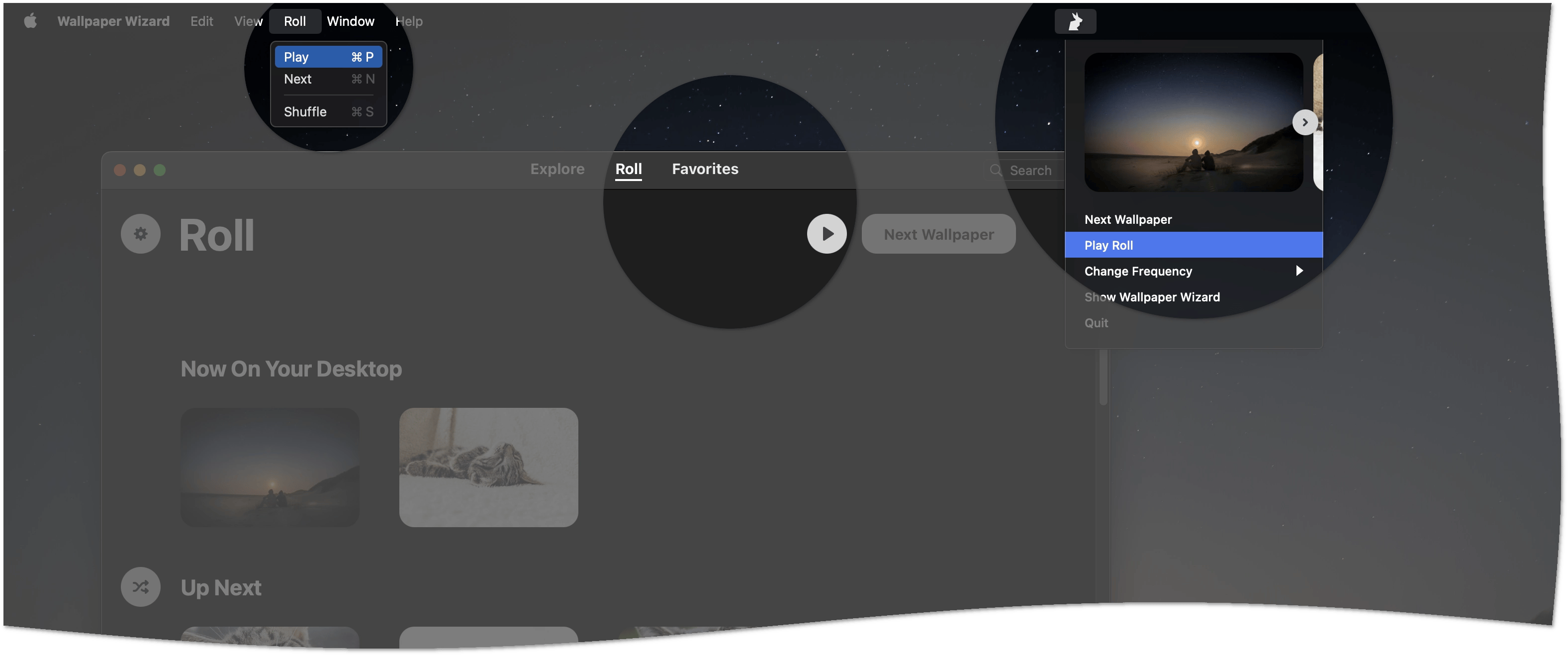Expand the Change Frequency submenu arrow

coord(1299,271)
